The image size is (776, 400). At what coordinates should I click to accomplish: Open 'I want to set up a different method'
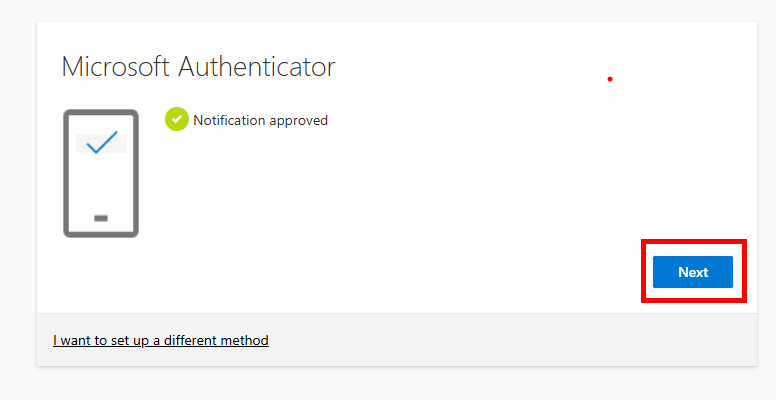161,340
